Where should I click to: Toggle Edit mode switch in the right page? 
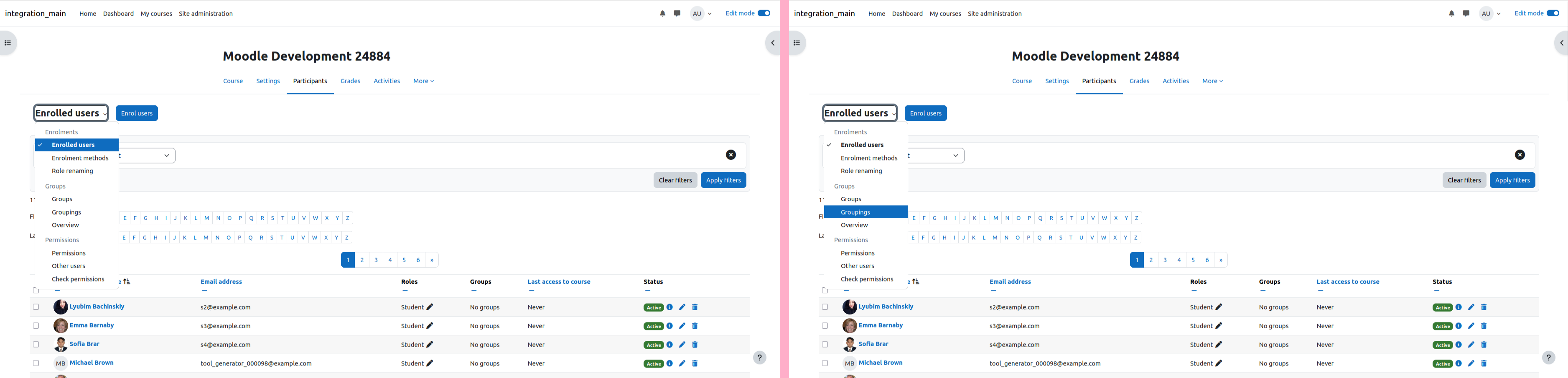click(1553, 13)
